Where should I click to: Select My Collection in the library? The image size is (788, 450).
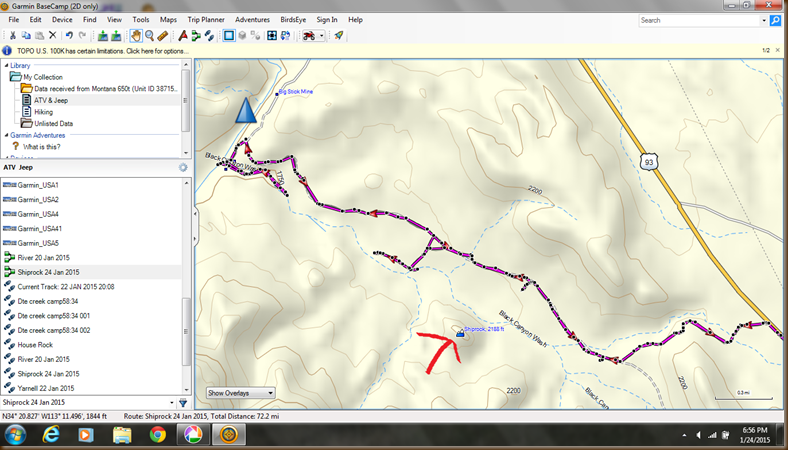point(43,77)
